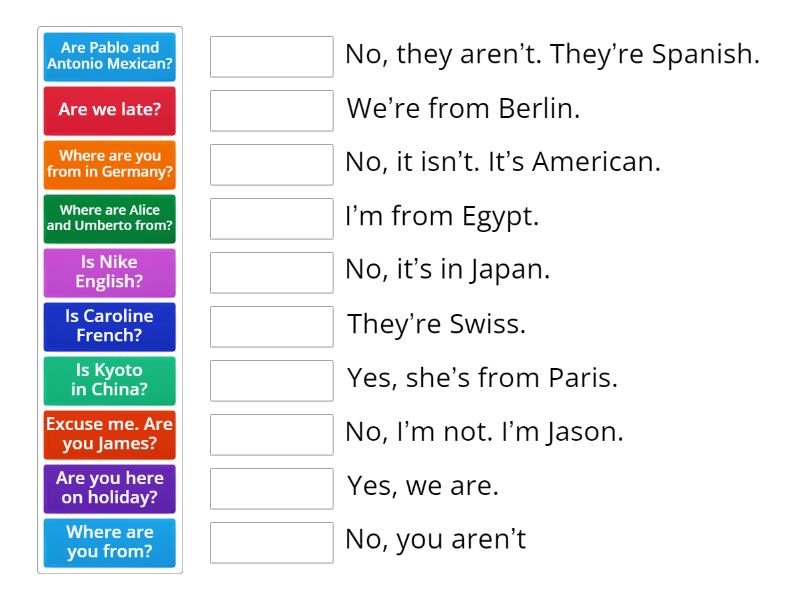Click the 'Is Nike English?' tile
Screen dimensions: 800x600
click(110, 273)
